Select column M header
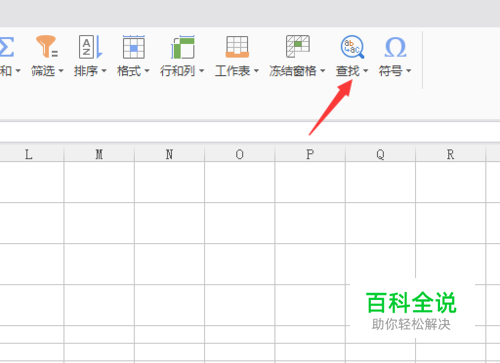 [99, 154]
